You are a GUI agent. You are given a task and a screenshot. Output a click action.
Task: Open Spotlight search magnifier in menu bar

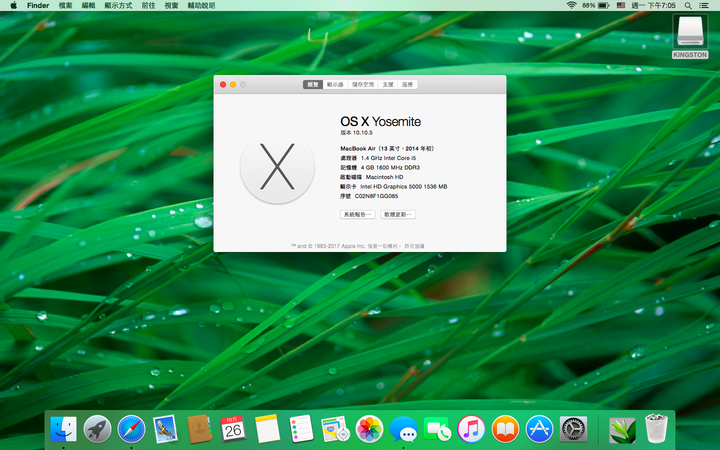coord(688,6)
